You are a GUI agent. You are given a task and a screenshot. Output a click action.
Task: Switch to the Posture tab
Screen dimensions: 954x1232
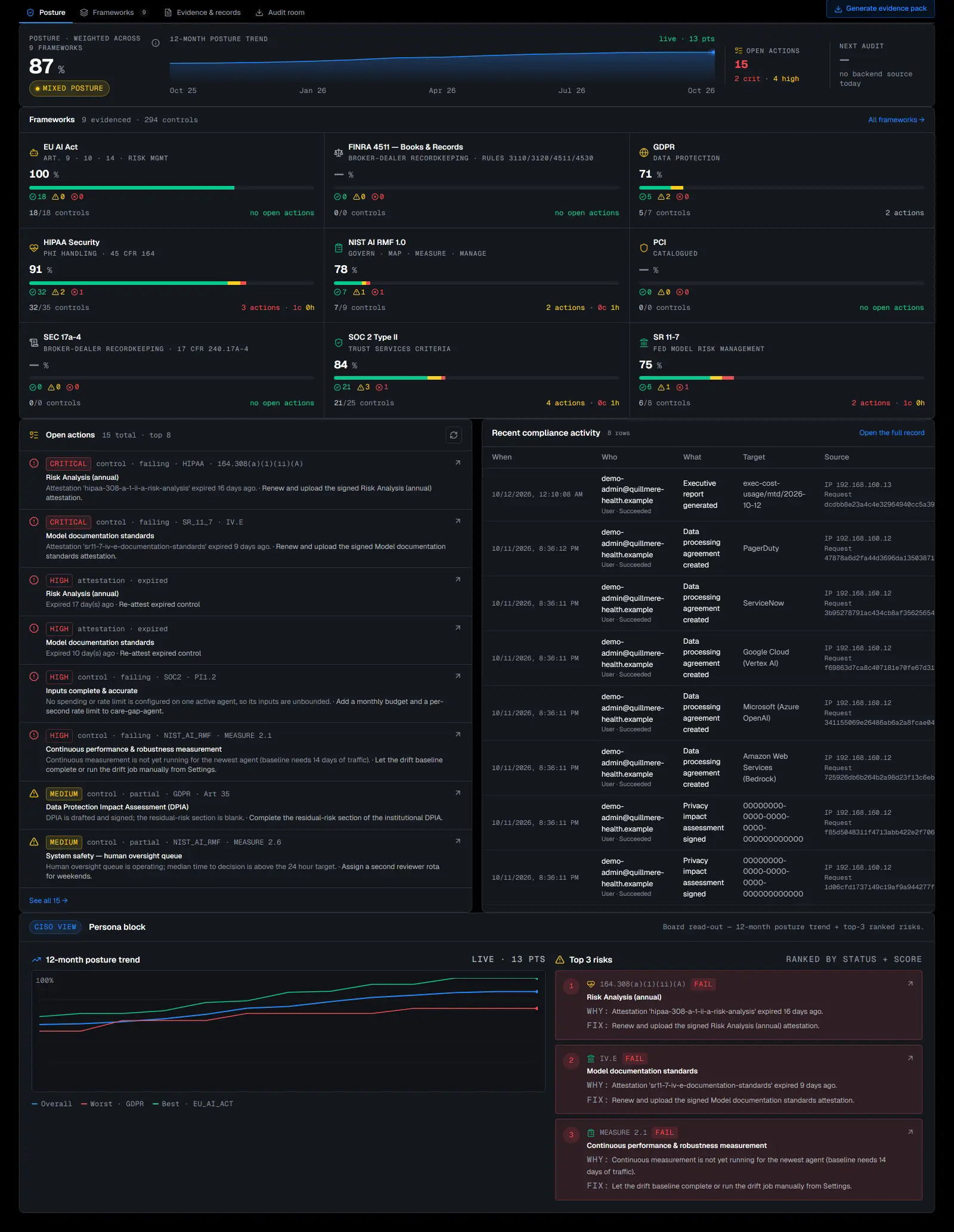coord(46,13)
